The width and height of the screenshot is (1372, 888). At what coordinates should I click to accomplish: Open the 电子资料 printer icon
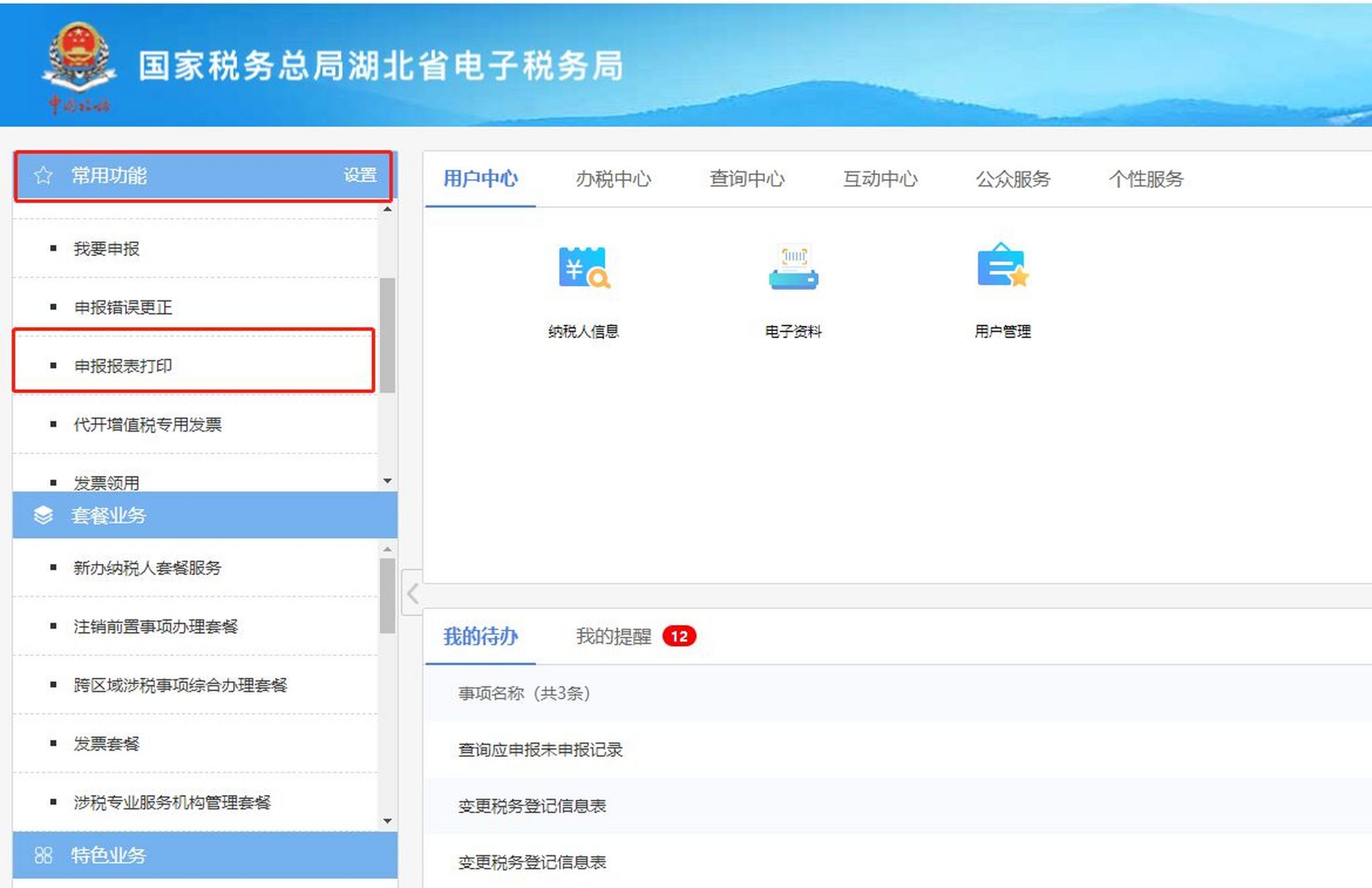(793, 271)
